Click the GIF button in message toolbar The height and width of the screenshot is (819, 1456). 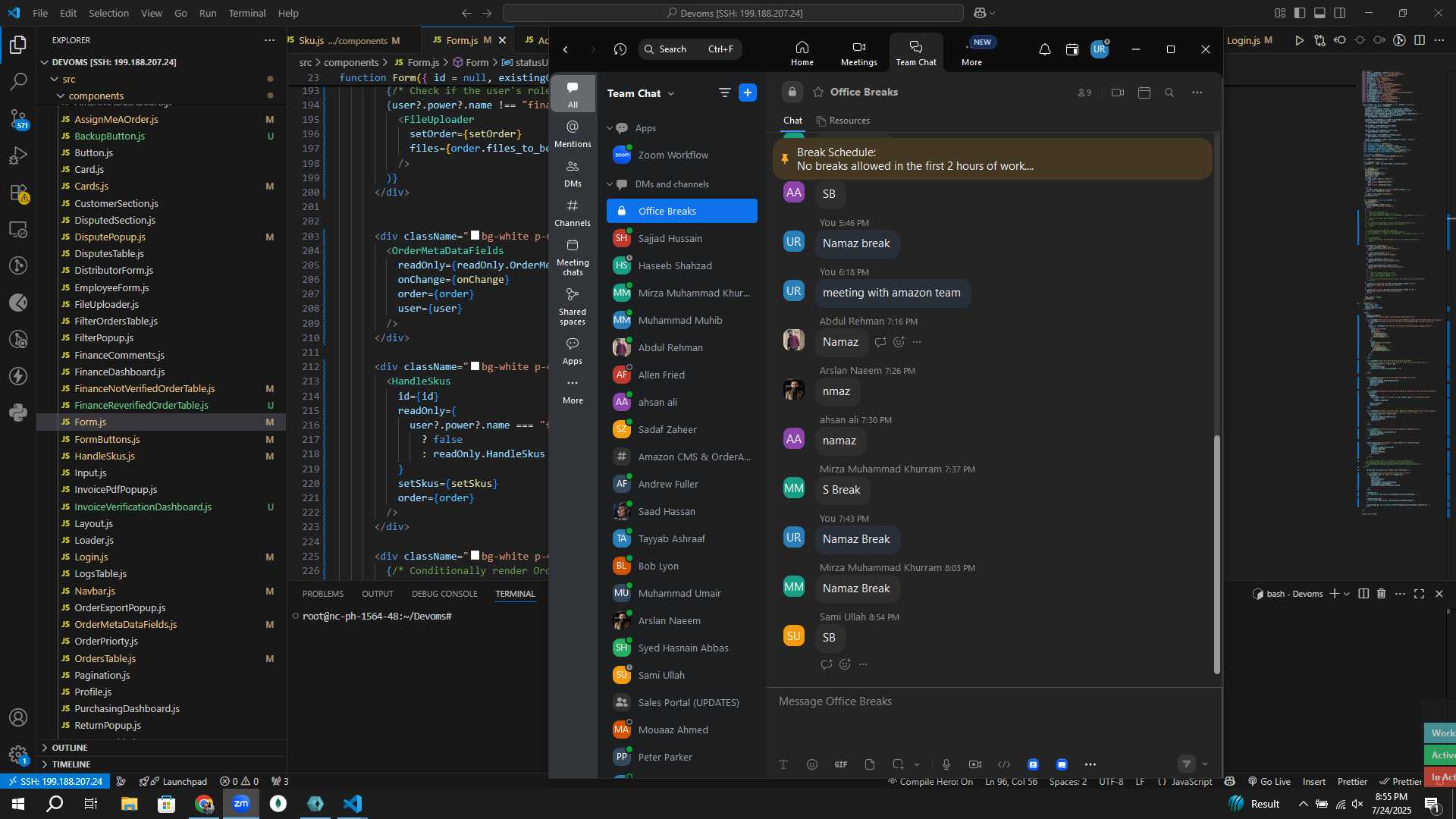click(841, 764)
